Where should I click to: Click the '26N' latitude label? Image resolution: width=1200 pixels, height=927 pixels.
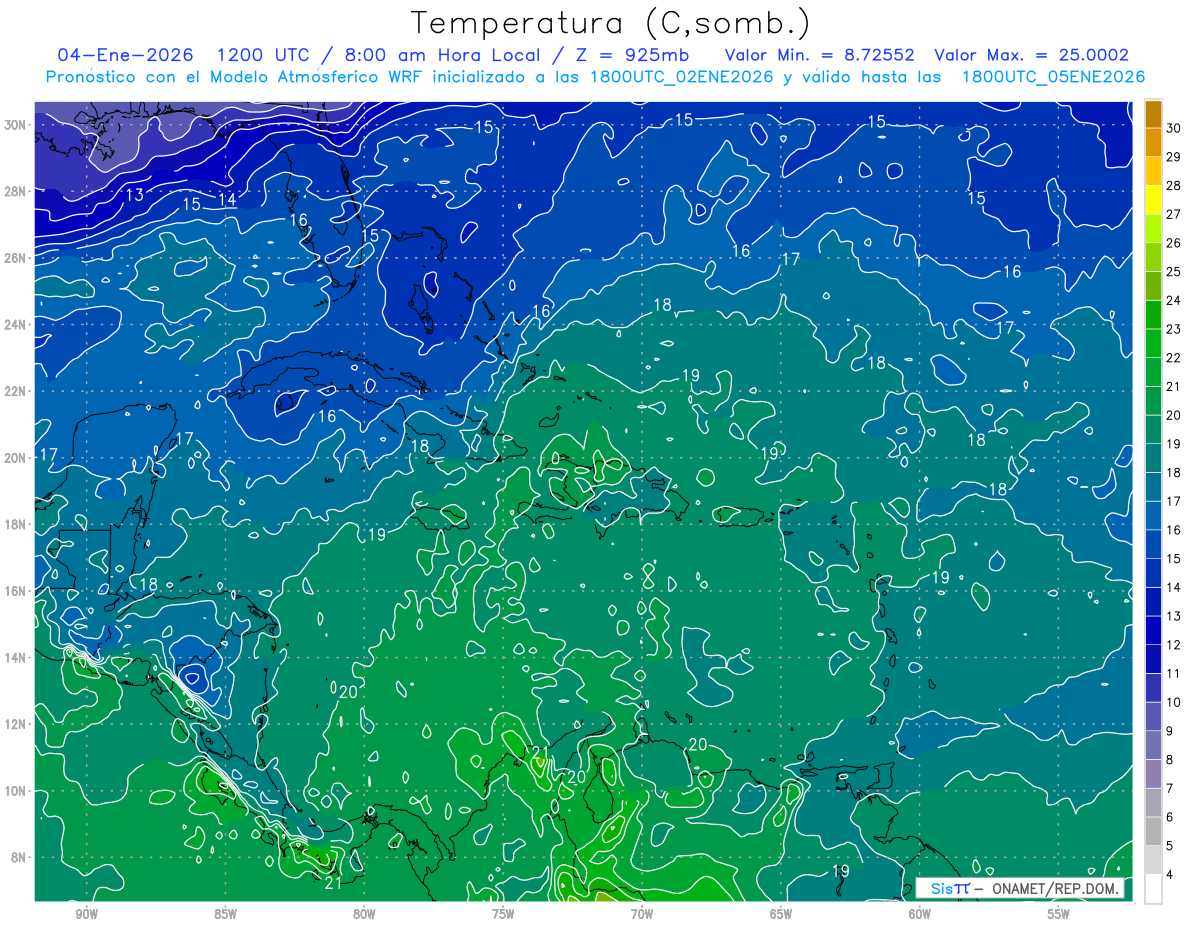pos(16,257)
